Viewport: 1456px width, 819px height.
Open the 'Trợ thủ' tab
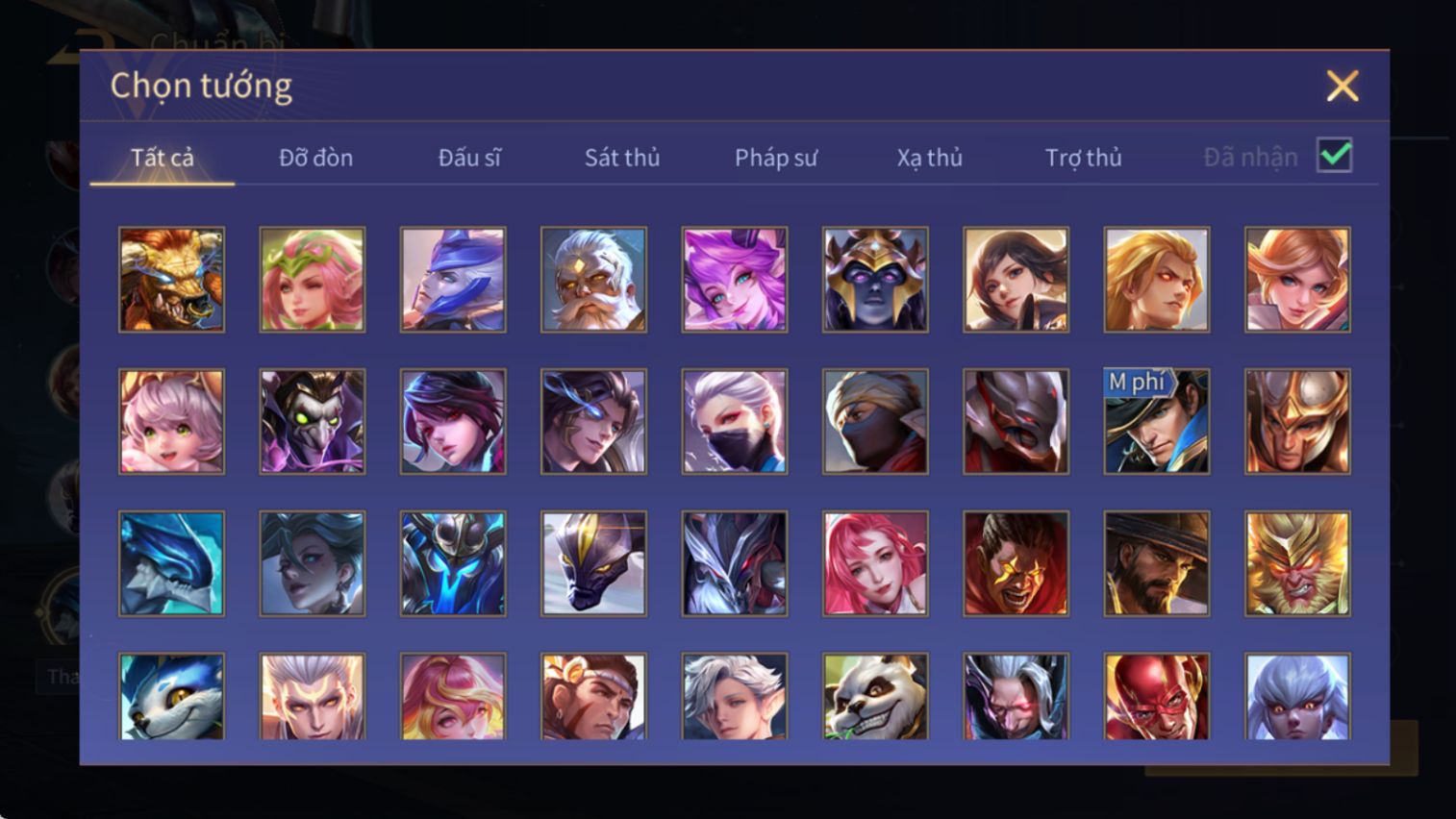(1084, 158)
